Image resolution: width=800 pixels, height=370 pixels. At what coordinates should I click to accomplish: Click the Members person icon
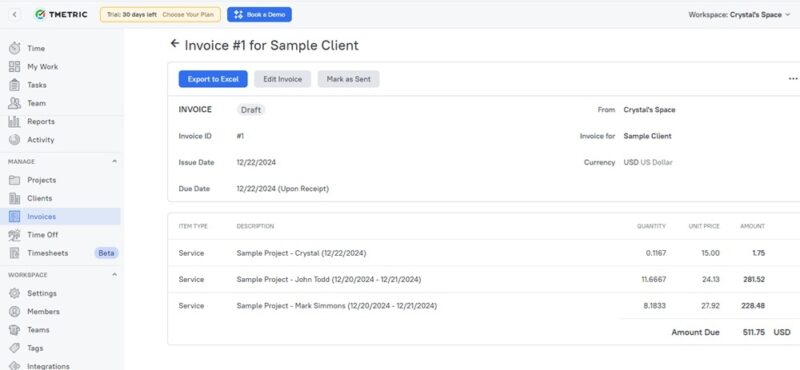(14, 311)
